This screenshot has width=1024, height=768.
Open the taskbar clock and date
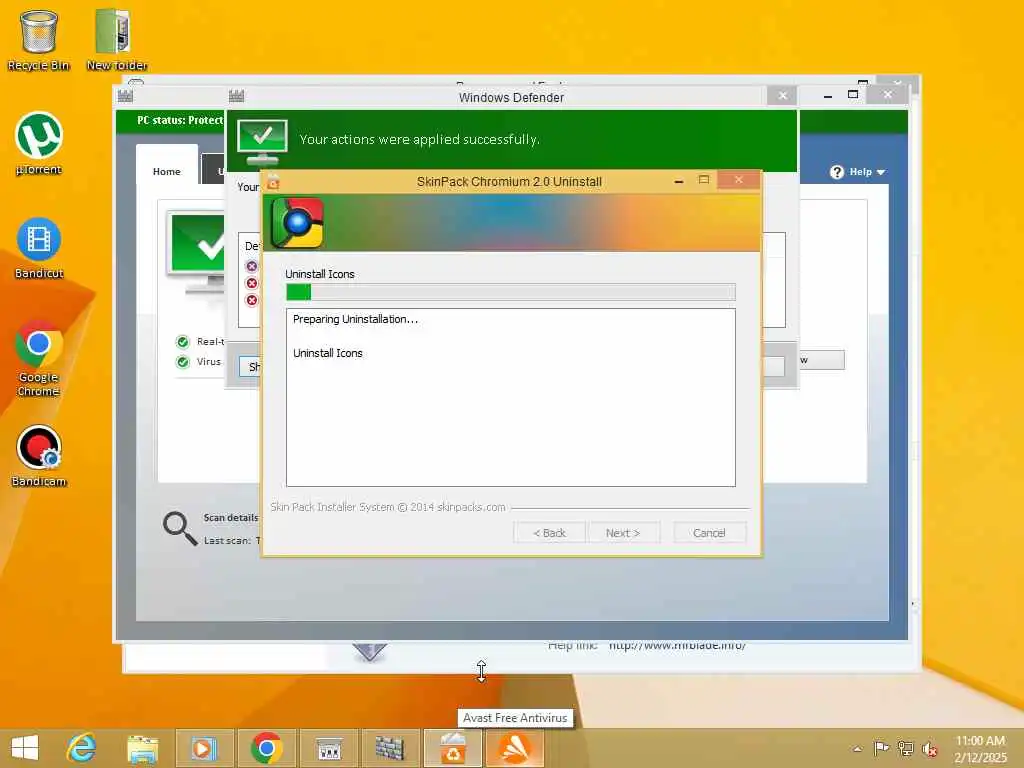coord(980,748)
